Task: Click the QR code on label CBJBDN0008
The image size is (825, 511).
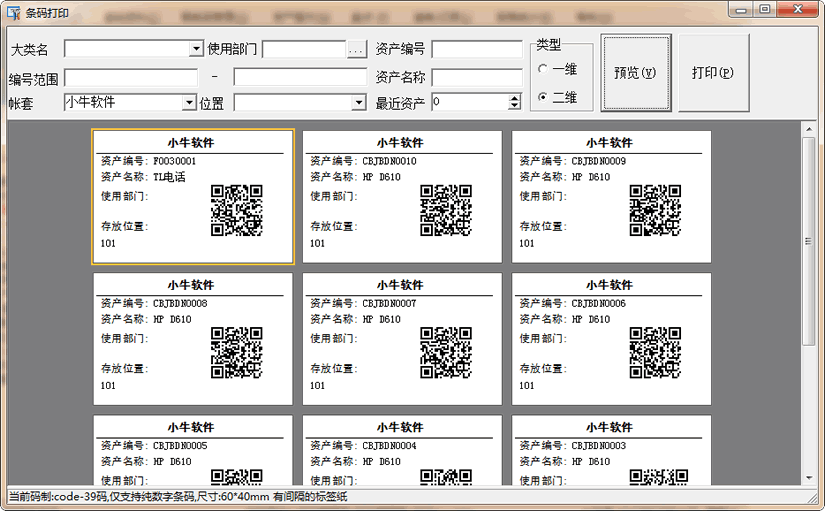Action: coord(236,352)
